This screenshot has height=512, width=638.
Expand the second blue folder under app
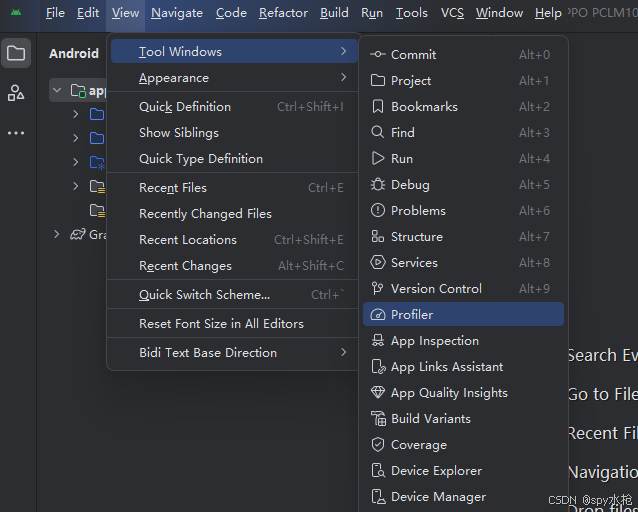[75, 138]
